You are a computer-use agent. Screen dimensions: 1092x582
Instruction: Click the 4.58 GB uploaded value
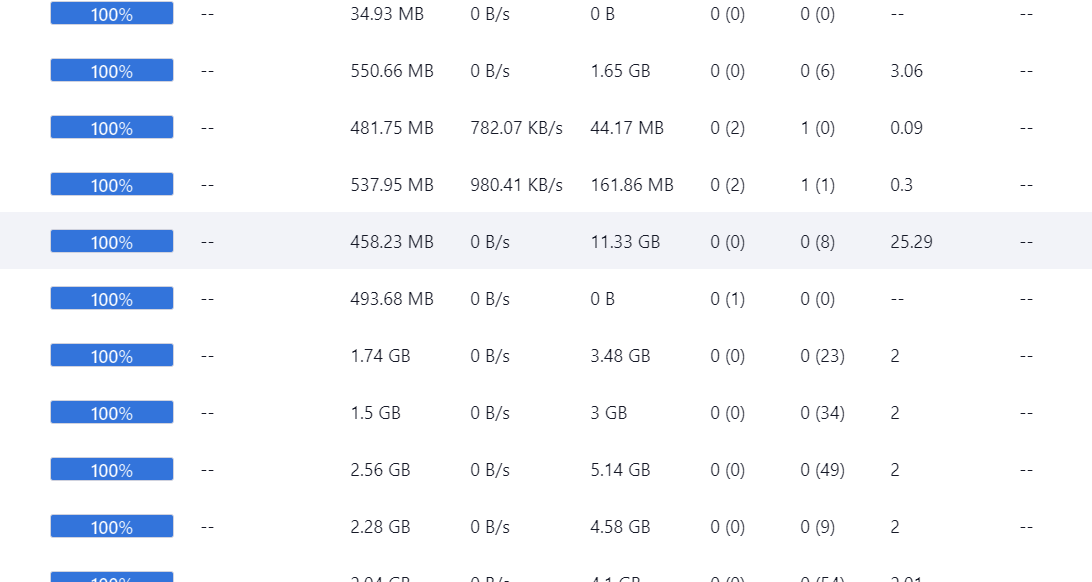click(x=620, y=527)
